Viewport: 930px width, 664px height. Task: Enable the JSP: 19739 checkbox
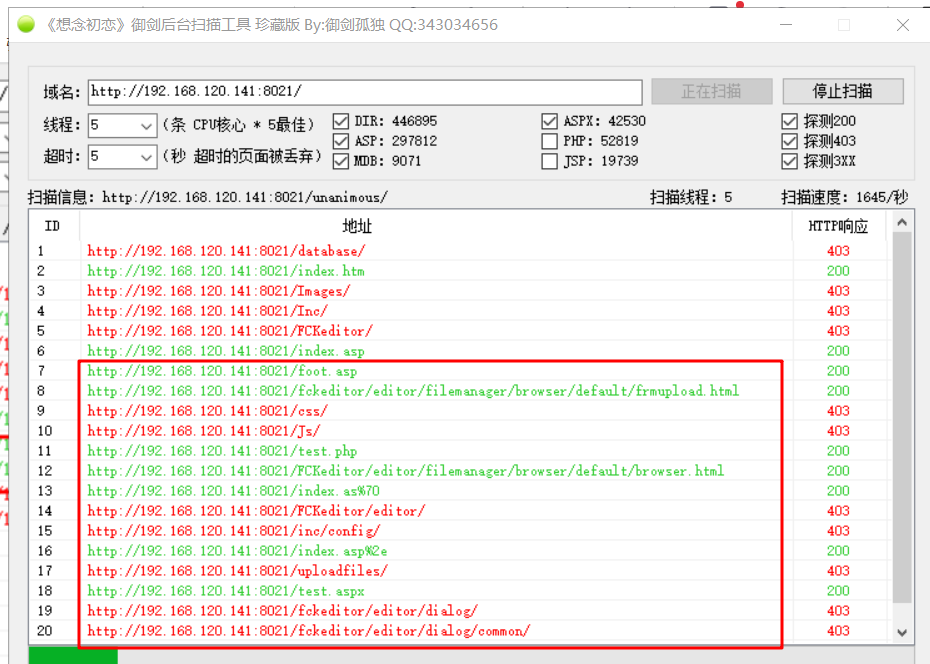549,161
